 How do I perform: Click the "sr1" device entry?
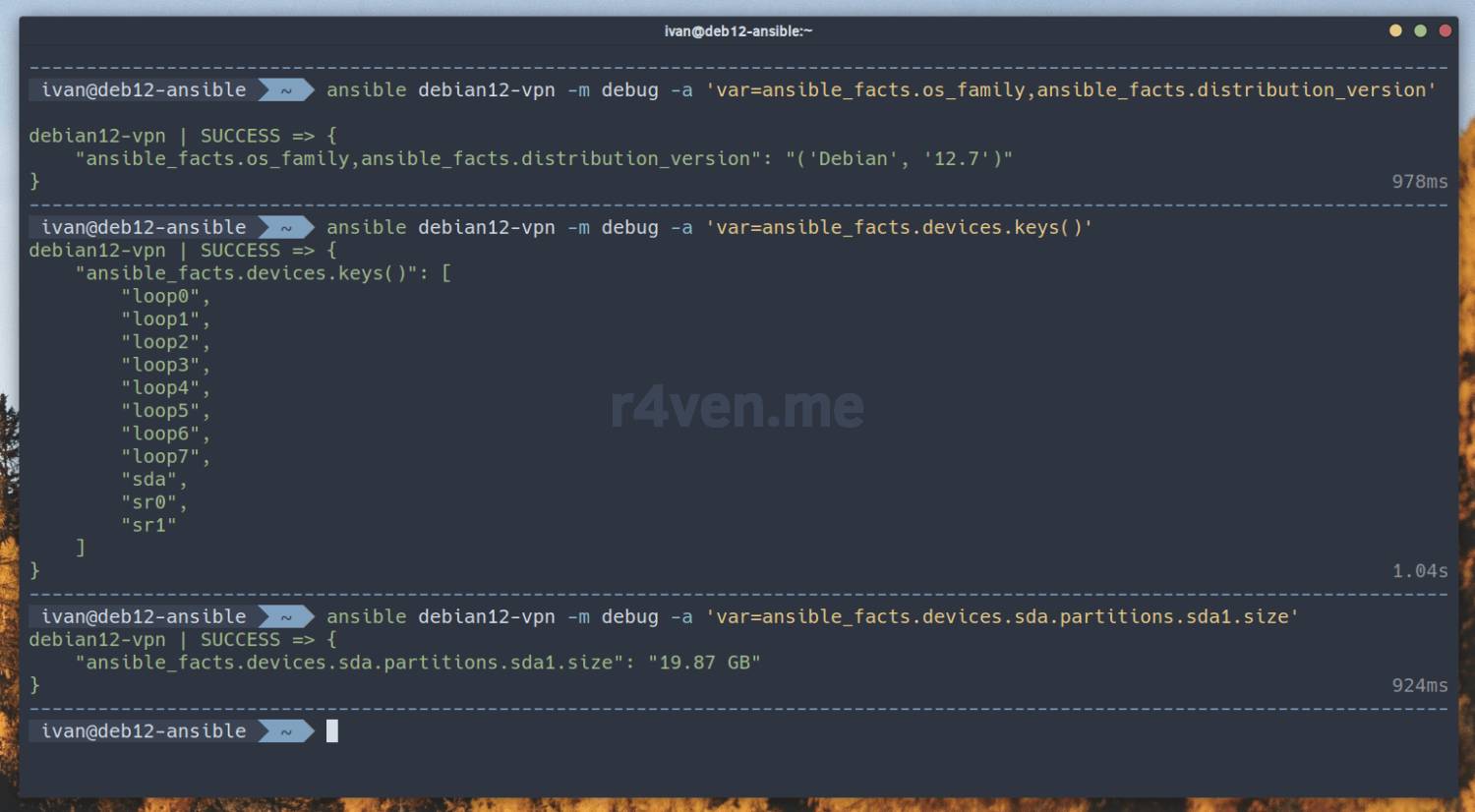149,525
